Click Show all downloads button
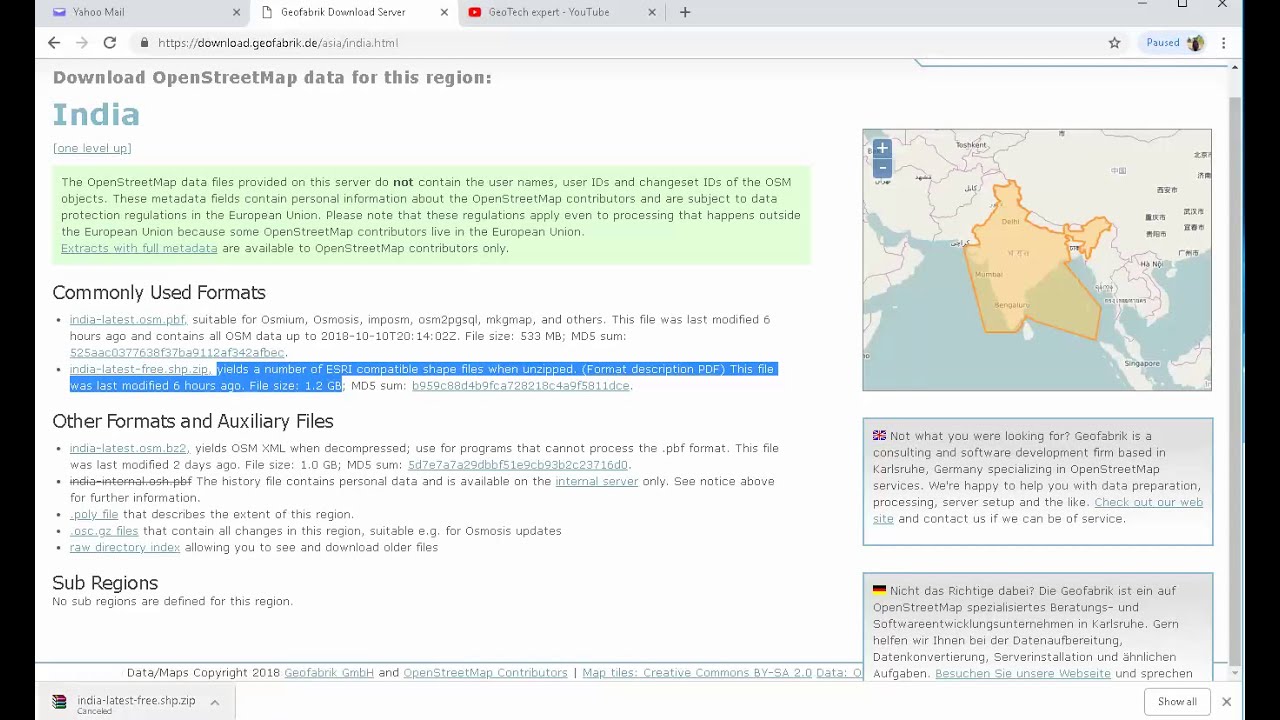The width and height of the screenshot is (1280, 720). point(1177,702)
